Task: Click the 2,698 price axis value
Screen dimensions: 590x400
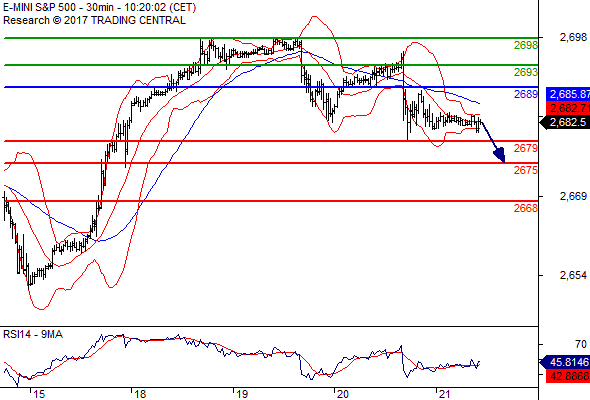Action: pyautogui.click(x=573, y=37)
